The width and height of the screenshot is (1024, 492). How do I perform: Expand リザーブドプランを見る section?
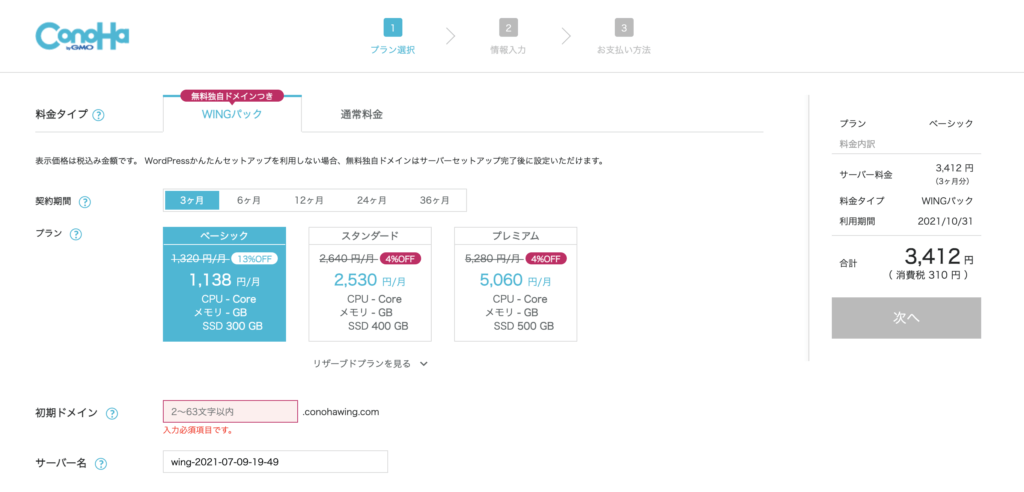(x=370, y=364)
